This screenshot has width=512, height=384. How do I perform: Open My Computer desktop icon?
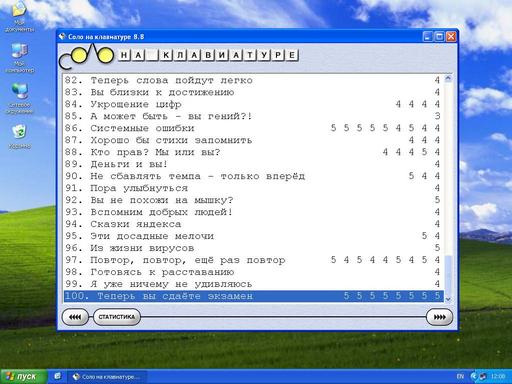coord(19,58)
